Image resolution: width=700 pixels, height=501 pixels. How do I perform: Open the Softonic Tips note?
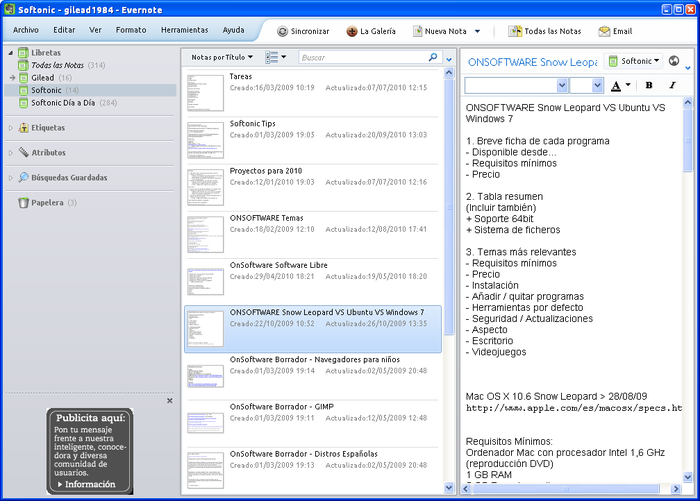tap(312, 140)
